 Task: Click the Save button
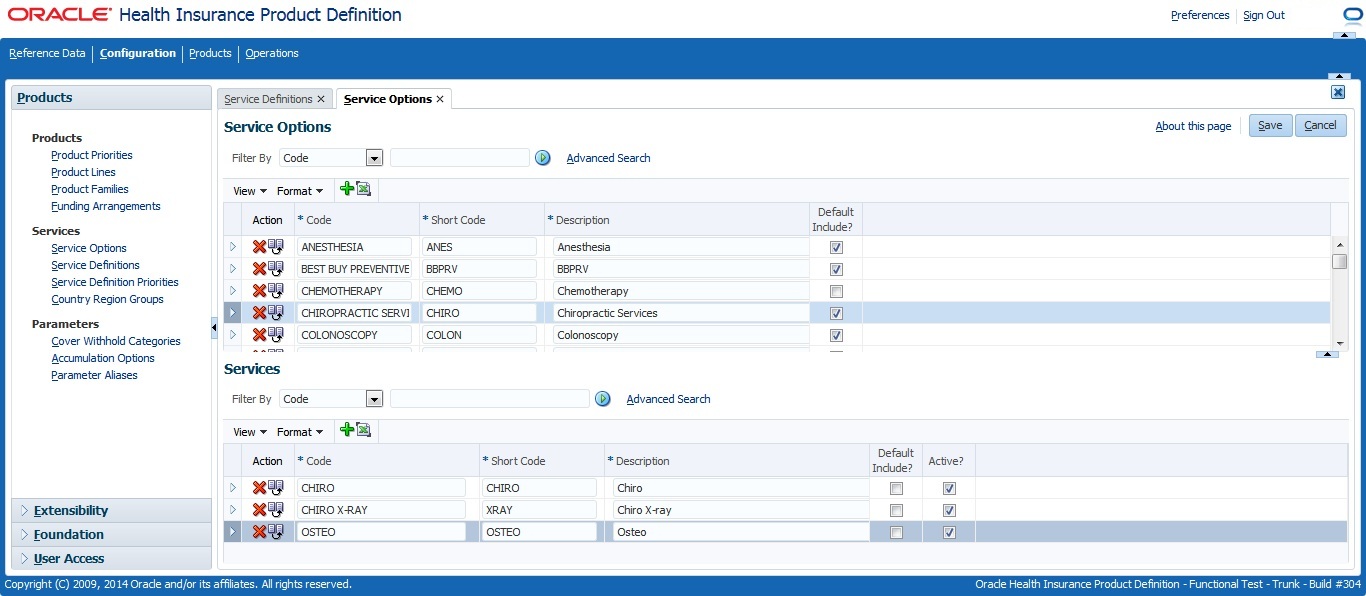pos(1270,125)
